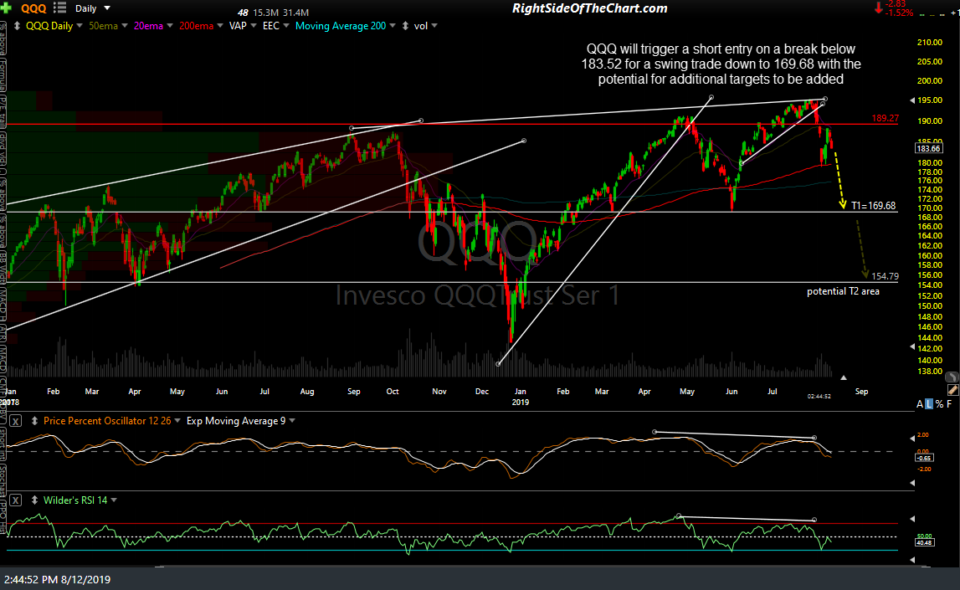960x590 pixels.
Task: Click the Moving Average 200 label
Action: (341, 26)
